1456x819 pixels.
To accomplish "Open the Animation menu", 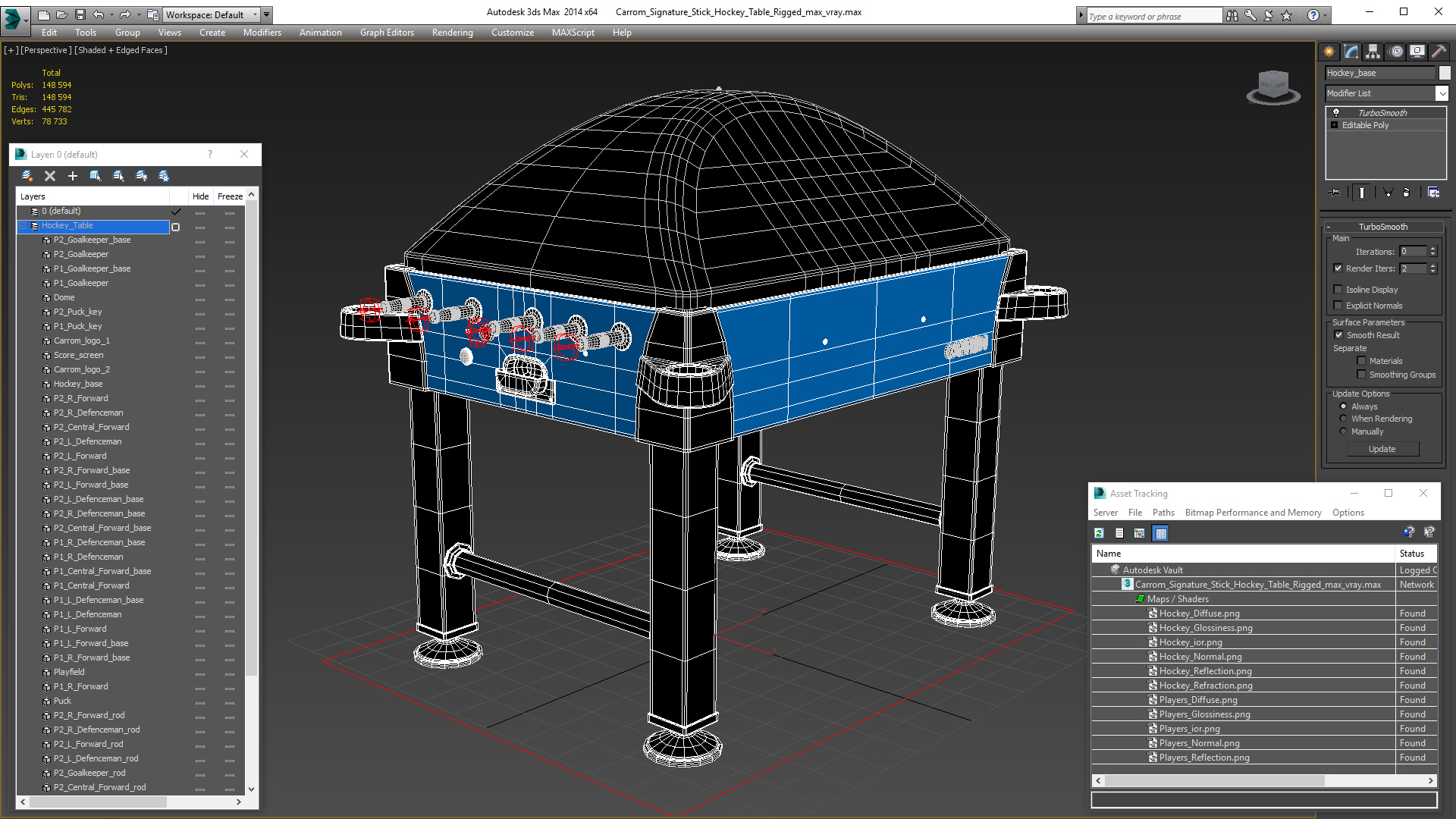I will [x=320, y=33].
